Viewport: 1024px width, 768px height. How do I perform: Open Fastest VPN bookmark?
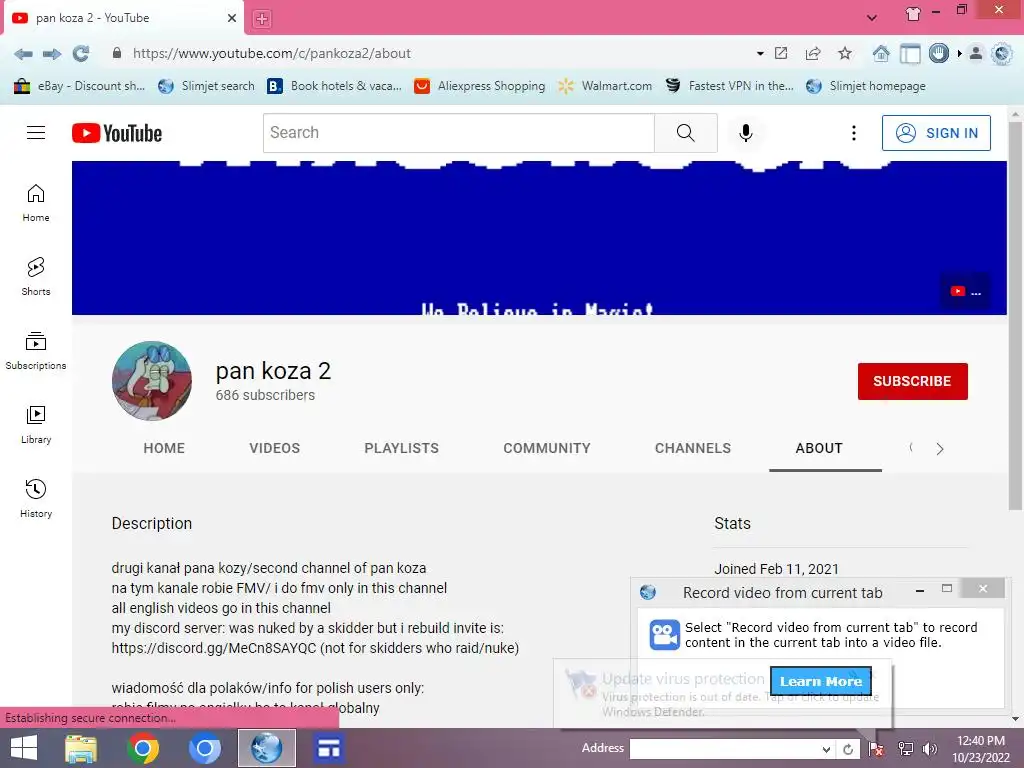(729, 86)
